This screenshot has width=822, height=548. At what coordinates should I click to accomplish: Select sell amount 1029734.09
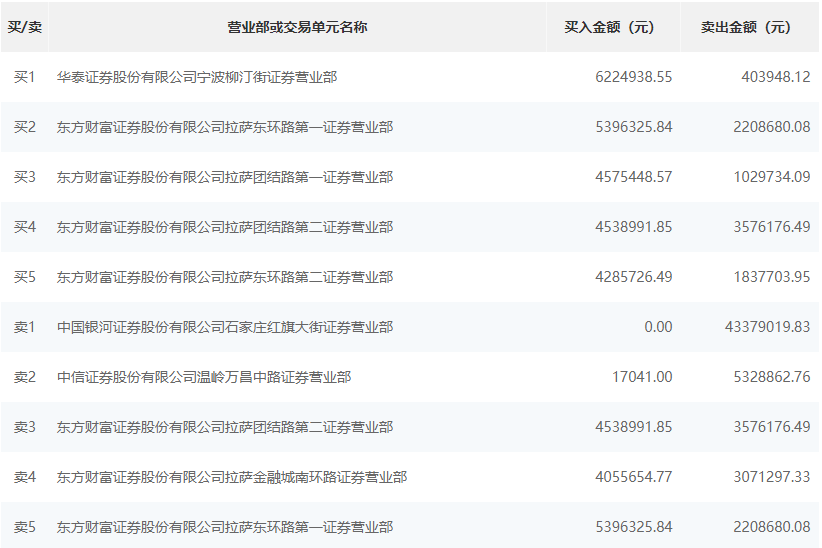pyautogui.click(x=772, y=177)
